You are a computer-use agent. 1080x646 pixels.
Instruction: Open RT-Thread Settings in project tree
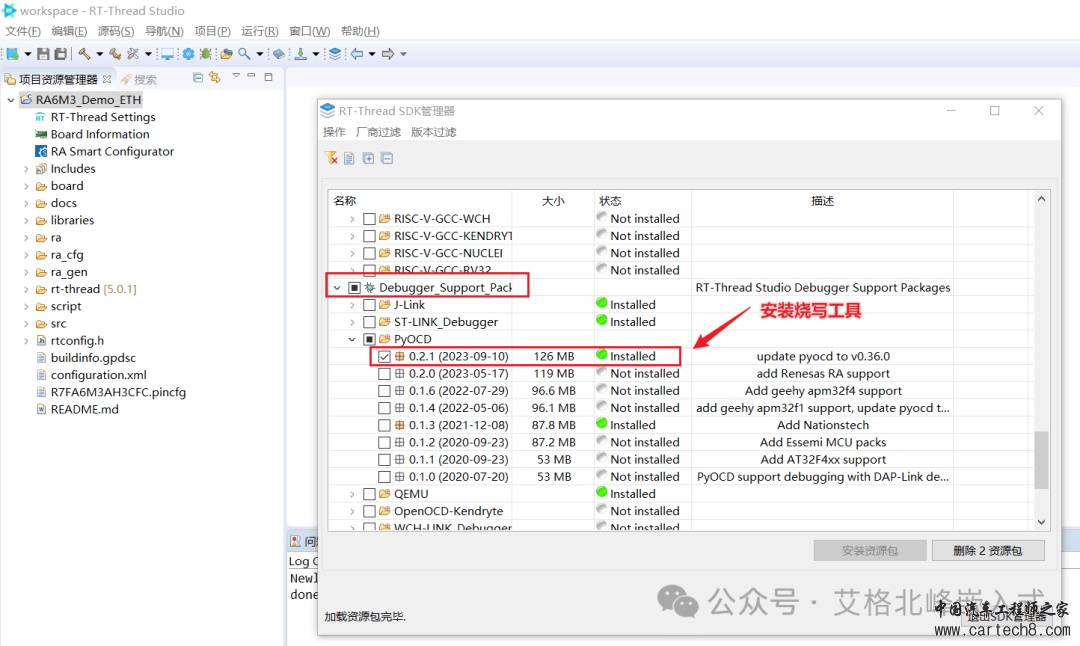click(x=96, y=117)
